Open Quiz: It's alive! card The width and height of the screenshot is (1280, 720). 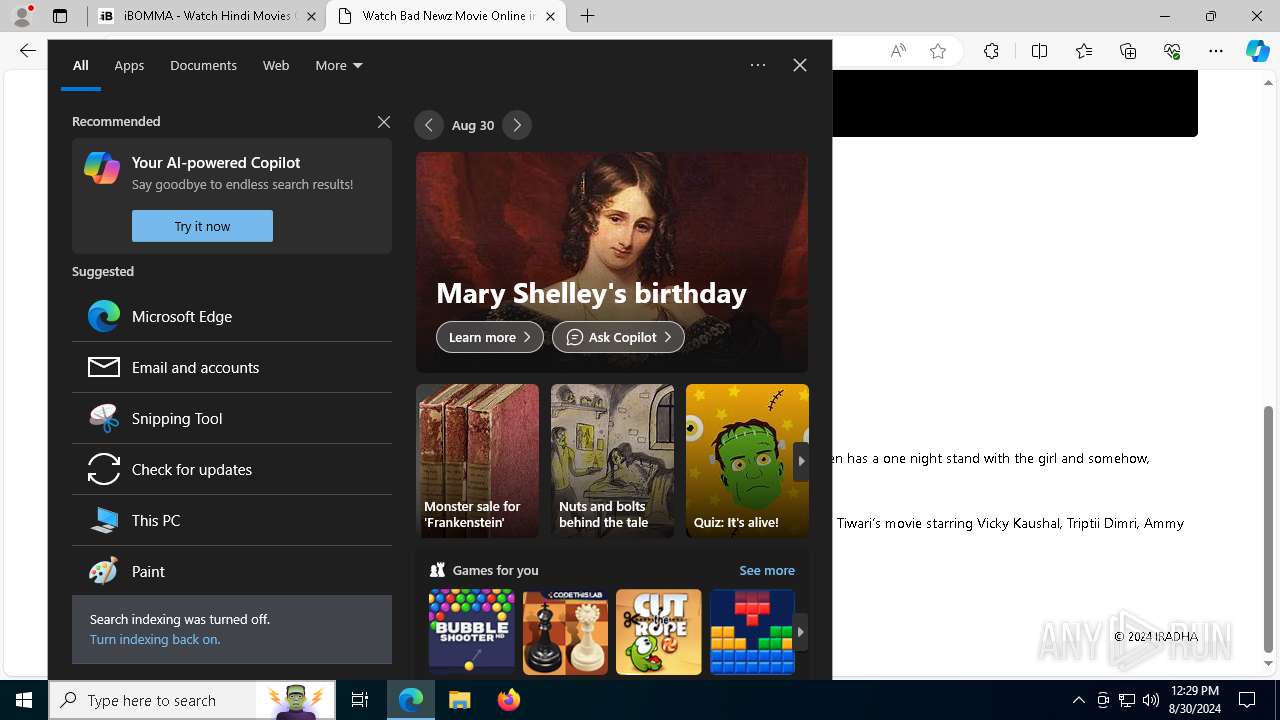point(747,461)
